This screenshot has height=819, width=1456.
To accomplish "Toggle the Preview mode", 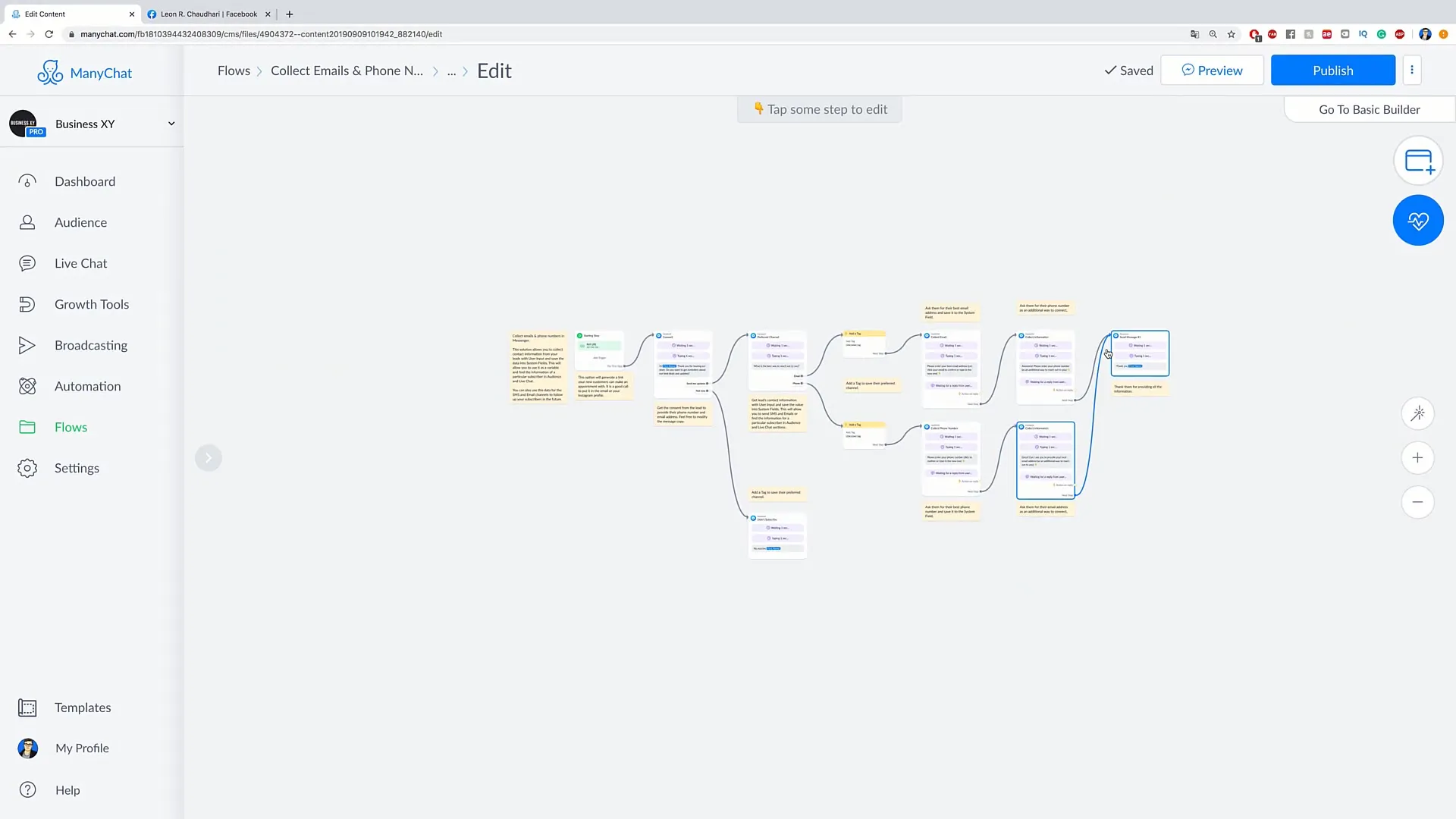I will pos(1212,70).
